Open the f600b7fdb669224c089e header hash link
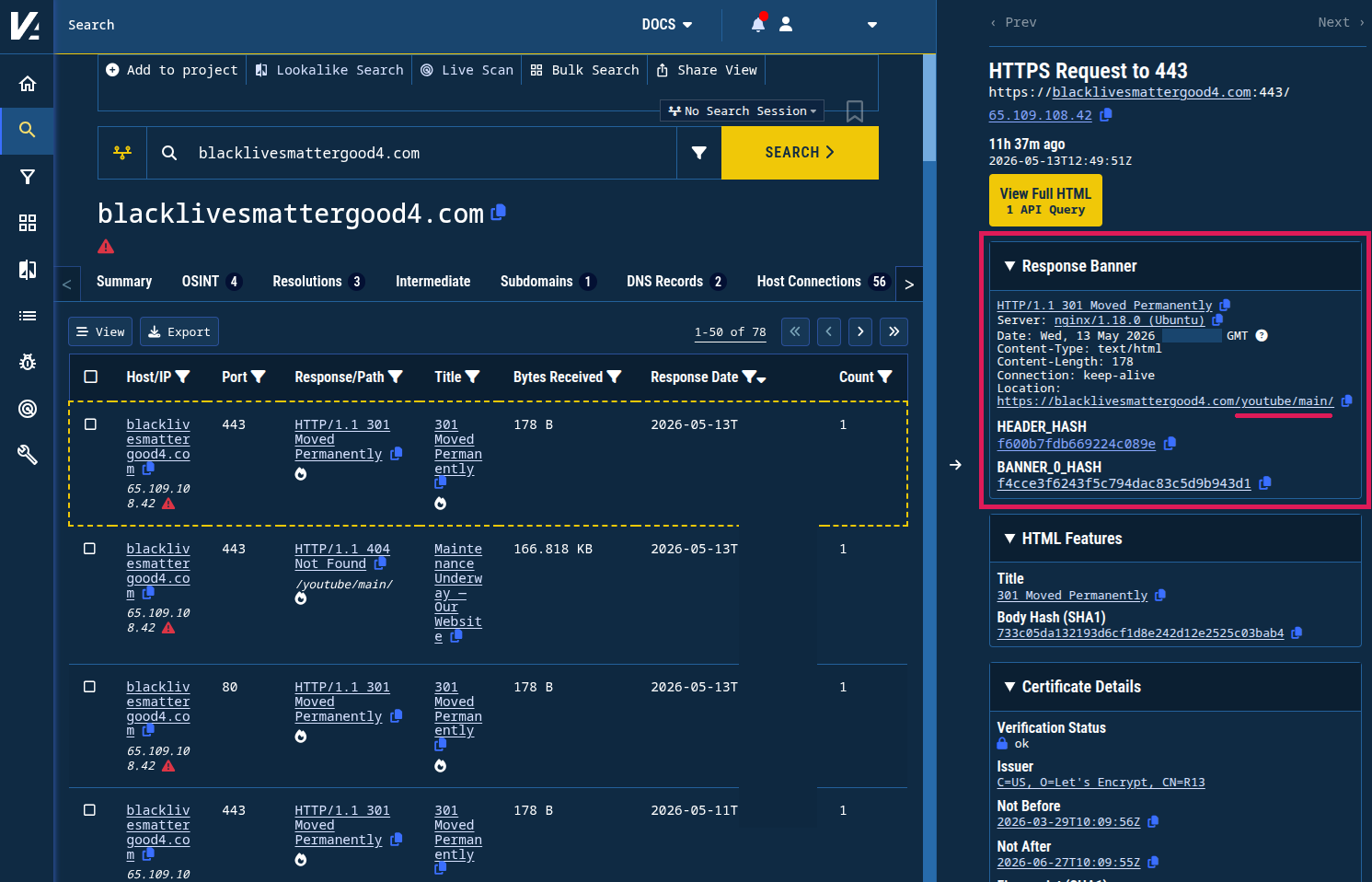This screenshot has width=1372, height=882. pyautogui.click(x=1077, y=444)
